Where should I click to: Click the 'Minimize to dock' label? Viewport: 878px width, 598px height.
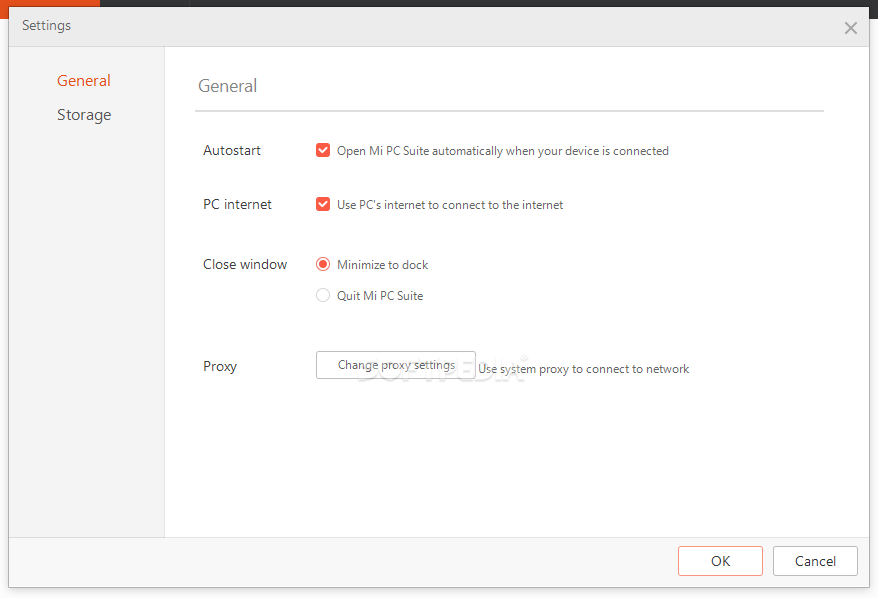pyautogui.click(x=382, y=265)
